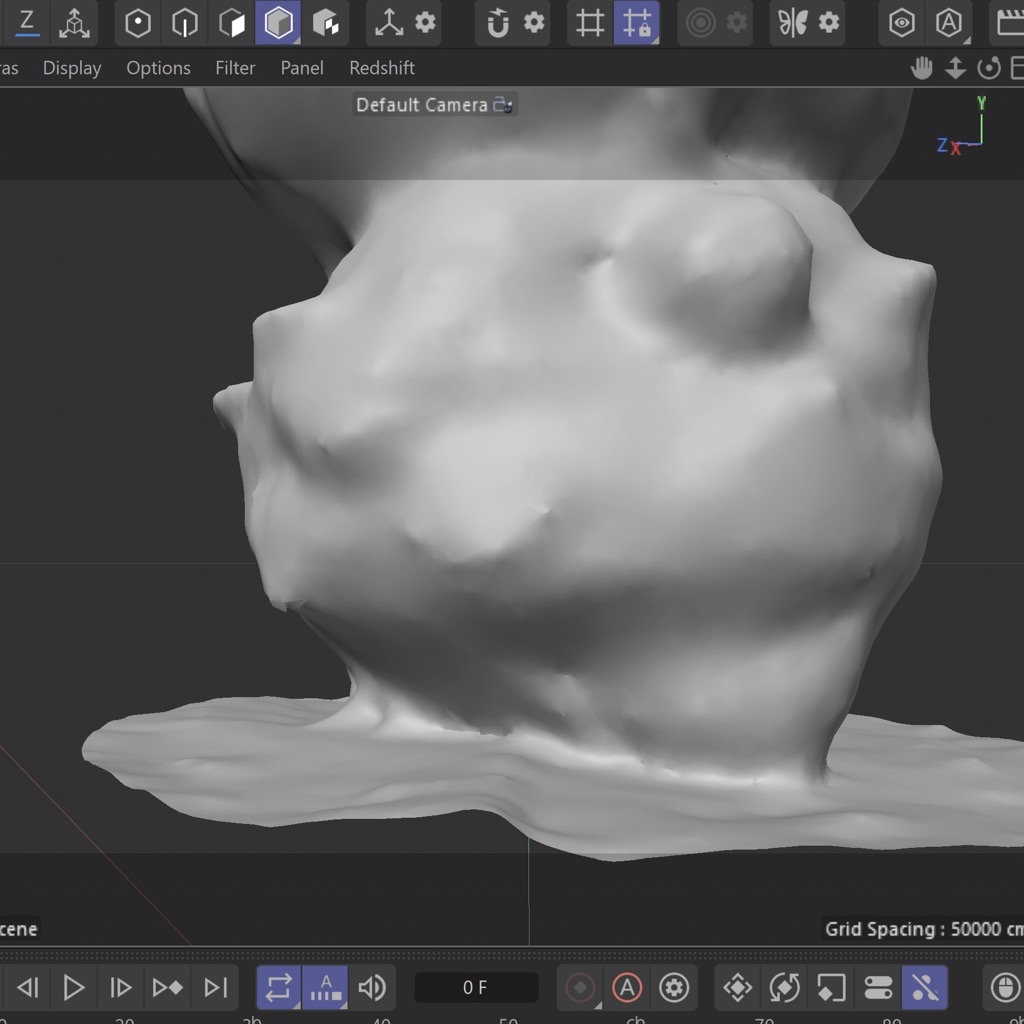The width and height of the screenshot is (1024, 1024).
Task: Jump to the end of animation
Action: click(x=215, y=988)
